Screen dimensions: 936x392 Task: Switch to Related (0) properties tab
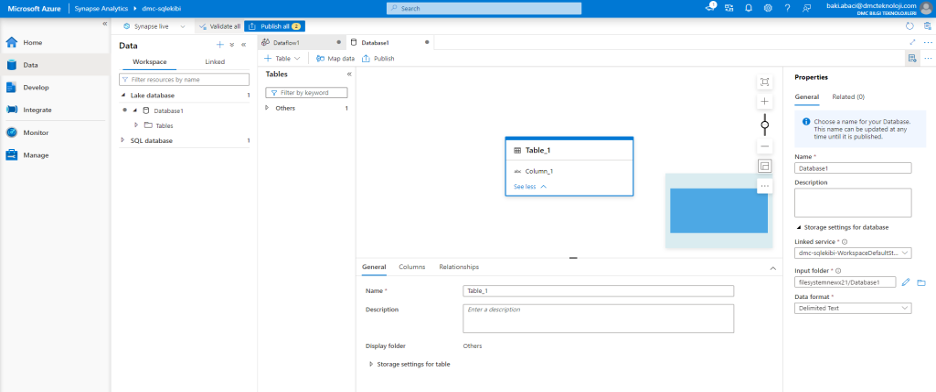849,97
